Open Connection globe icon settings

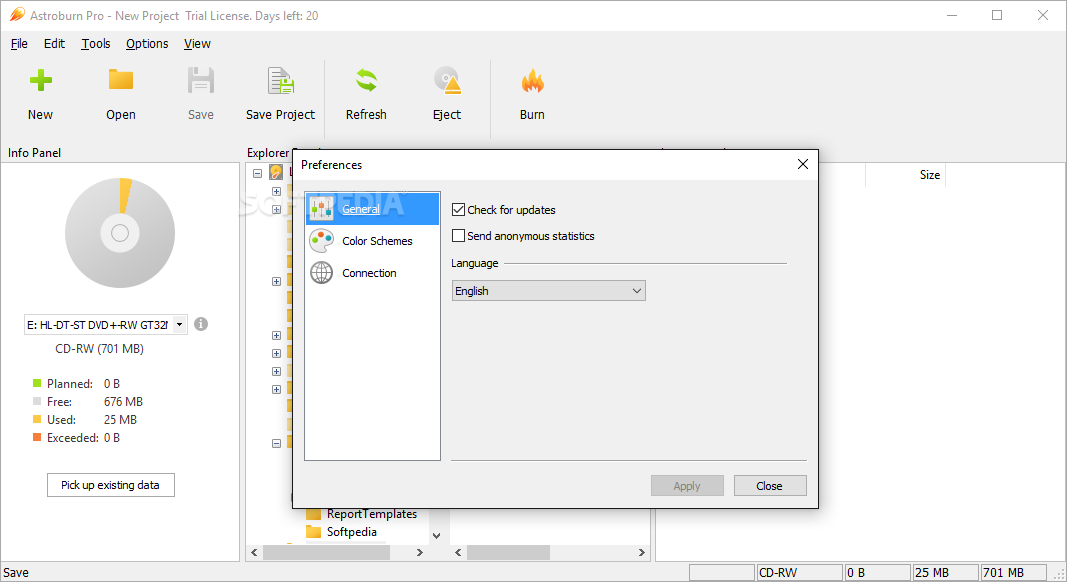pos(321,273)
